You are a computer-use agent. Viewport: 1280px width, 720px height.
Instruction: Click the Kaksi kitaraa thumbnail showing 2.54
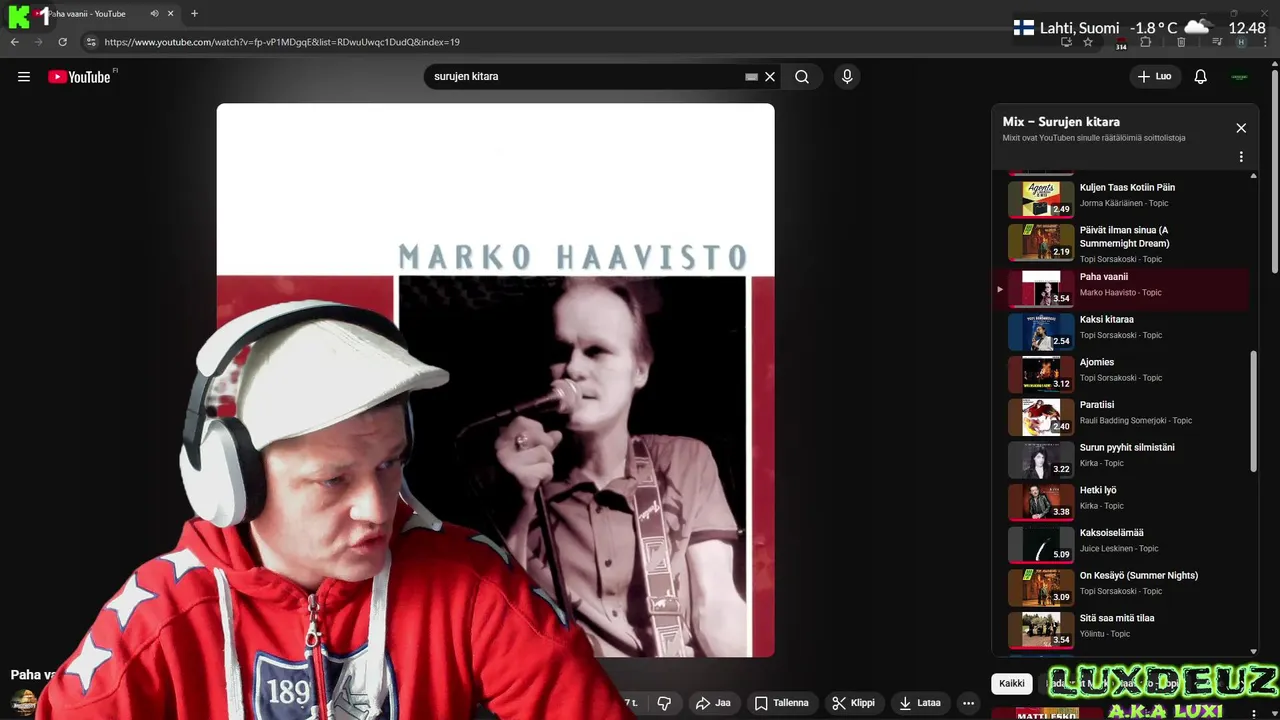[1041, 332]
